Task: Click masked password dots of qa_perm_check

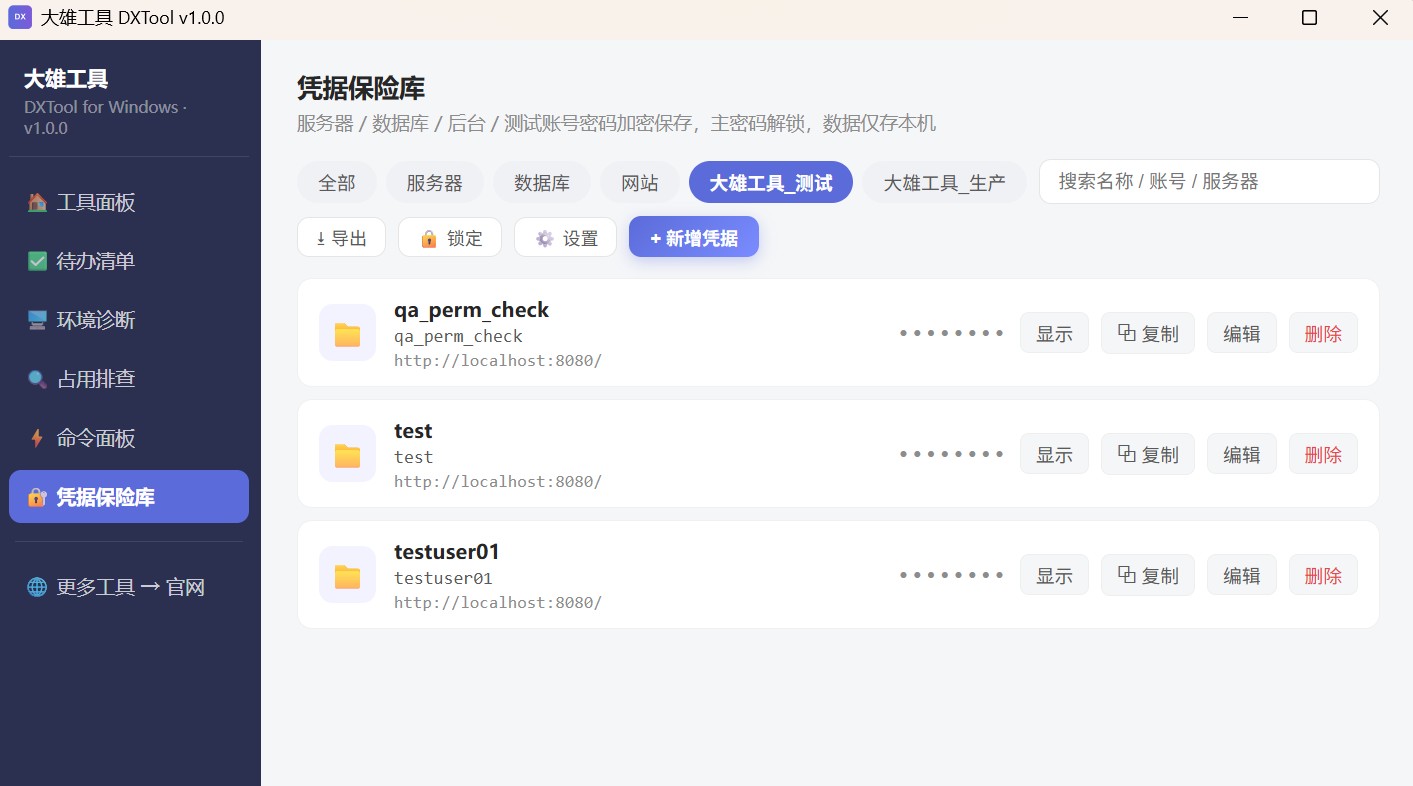Action: (x=951, y=333)
